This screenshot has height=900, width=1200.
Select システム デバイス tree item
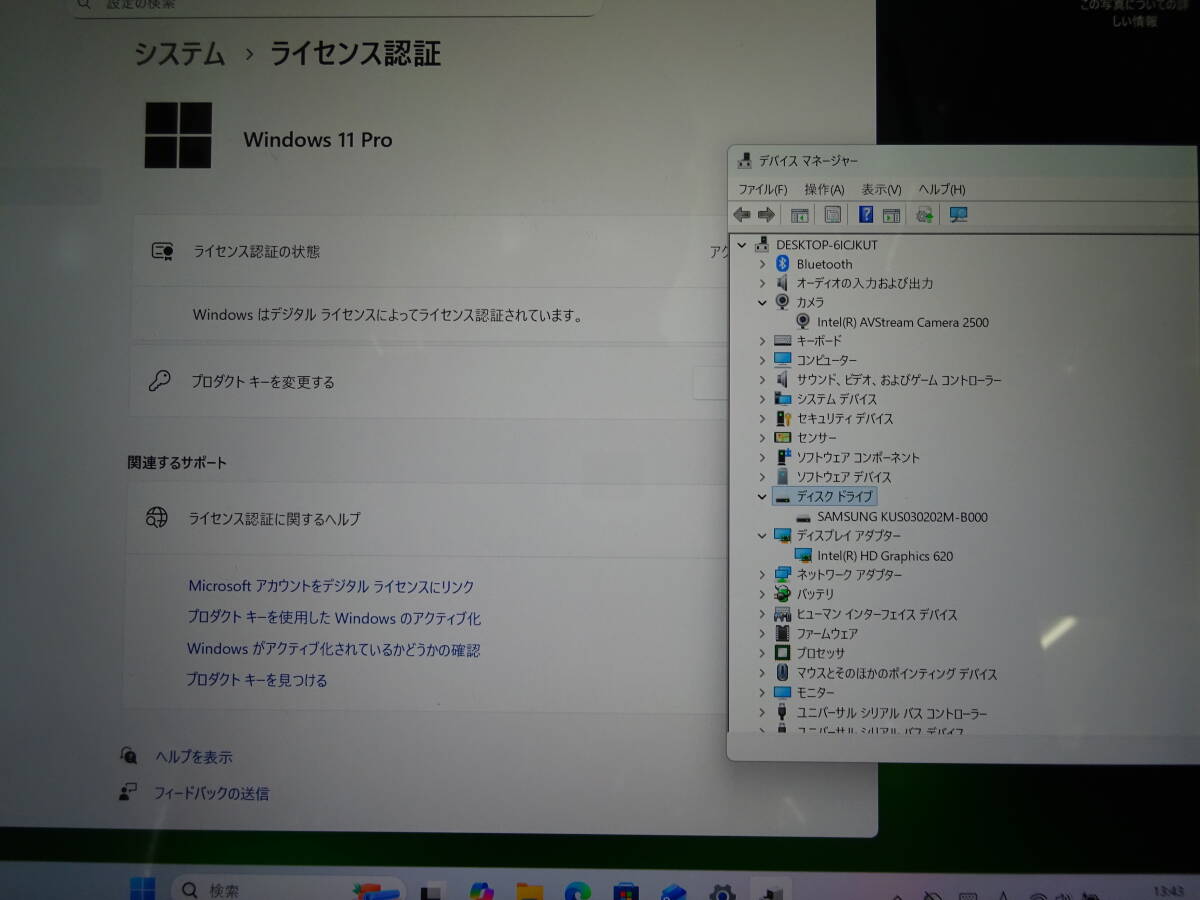[836, 399]
